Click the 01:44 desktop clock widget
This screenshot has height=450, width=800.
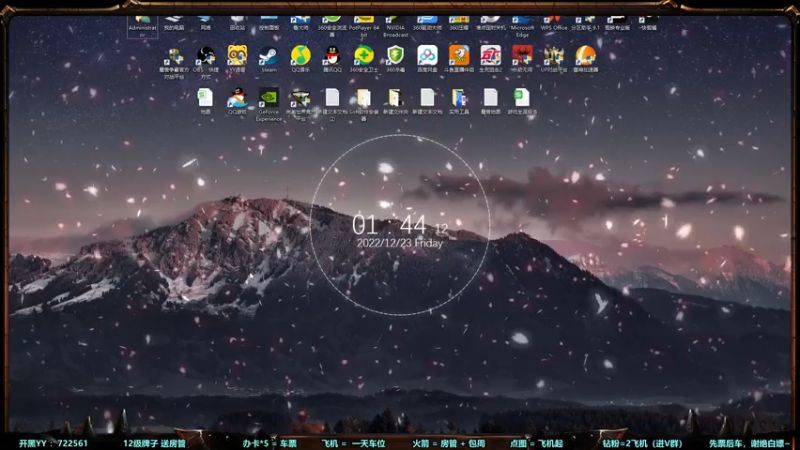(x=399, y=224)
